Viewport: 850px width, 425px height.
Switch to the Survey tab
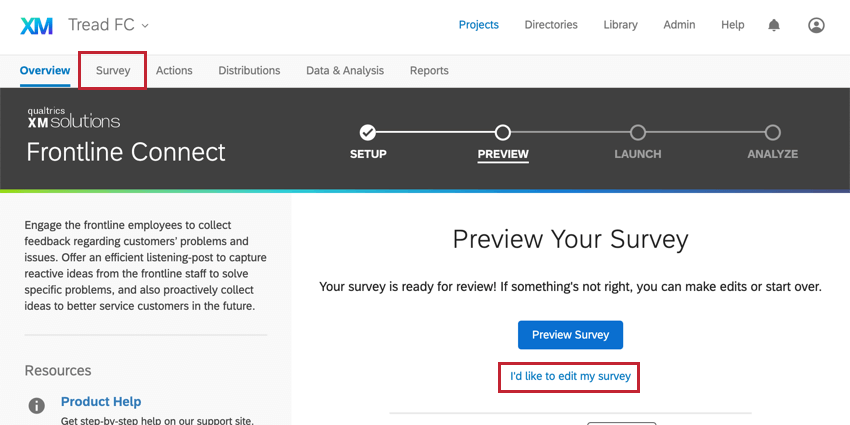point(113,70)
